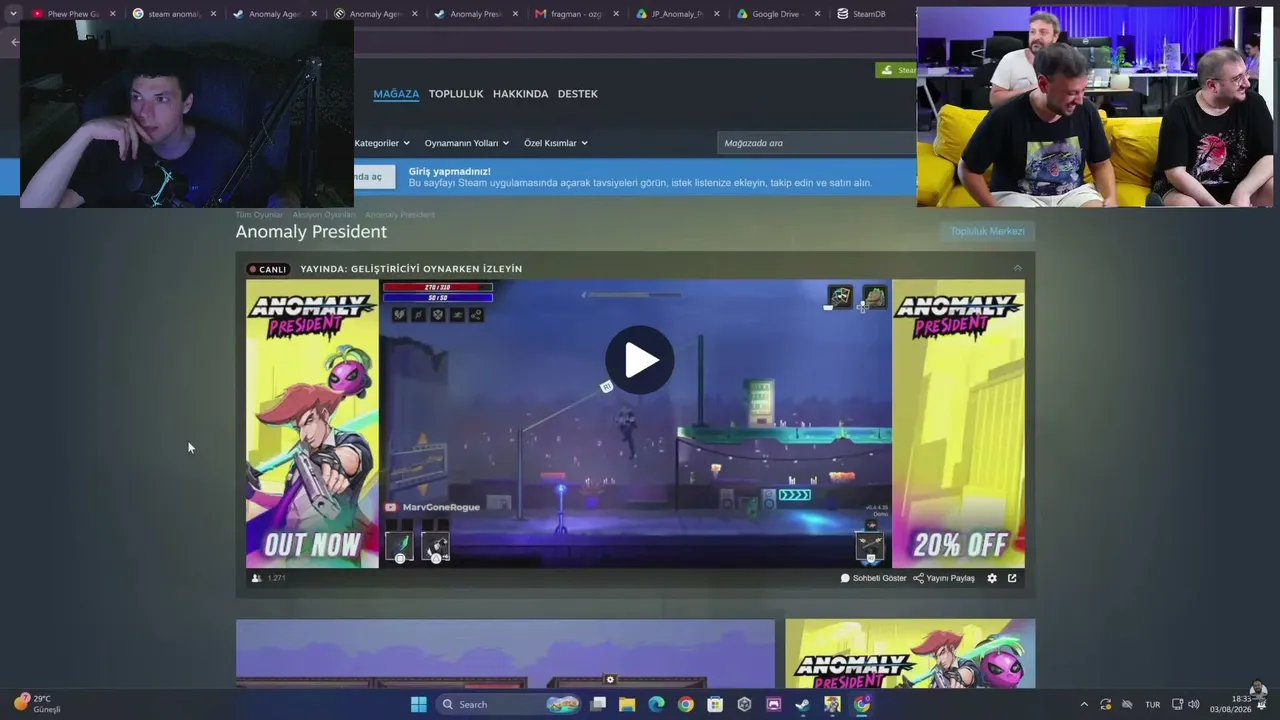Click the CANLI live badge
This screenshot has height=720, width=1280.
point(268,269)
